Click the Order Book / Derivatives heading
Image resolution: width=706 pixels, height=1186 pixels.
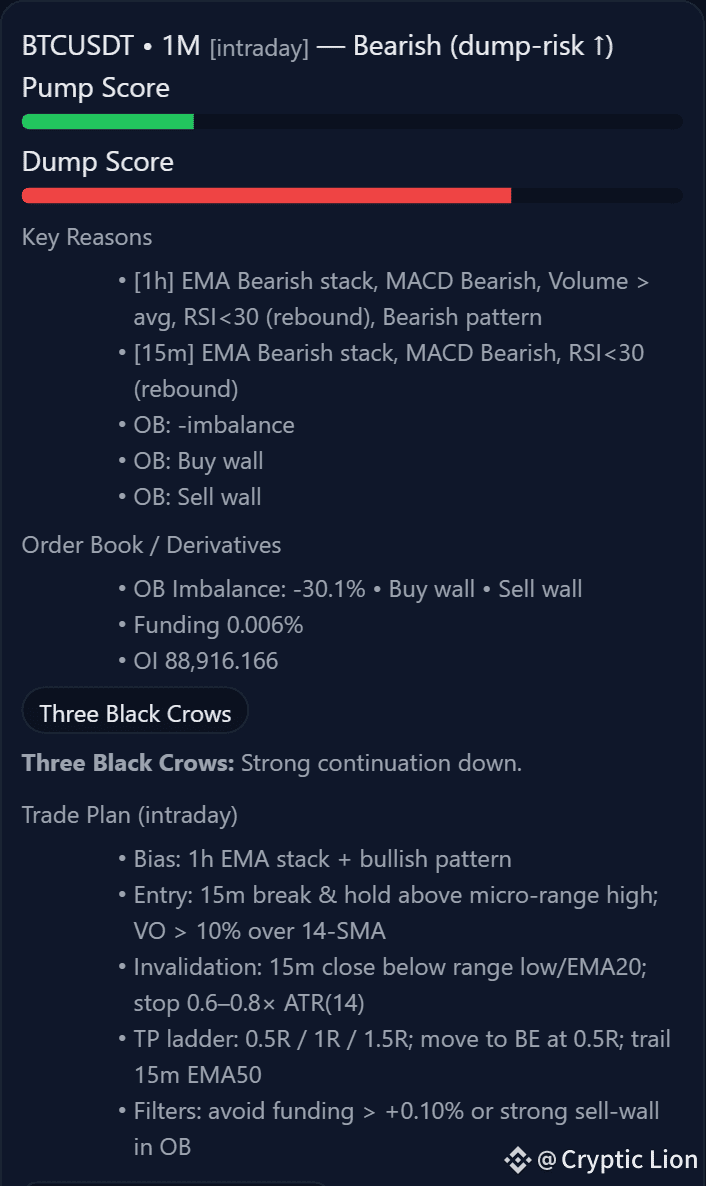point(151,545)
